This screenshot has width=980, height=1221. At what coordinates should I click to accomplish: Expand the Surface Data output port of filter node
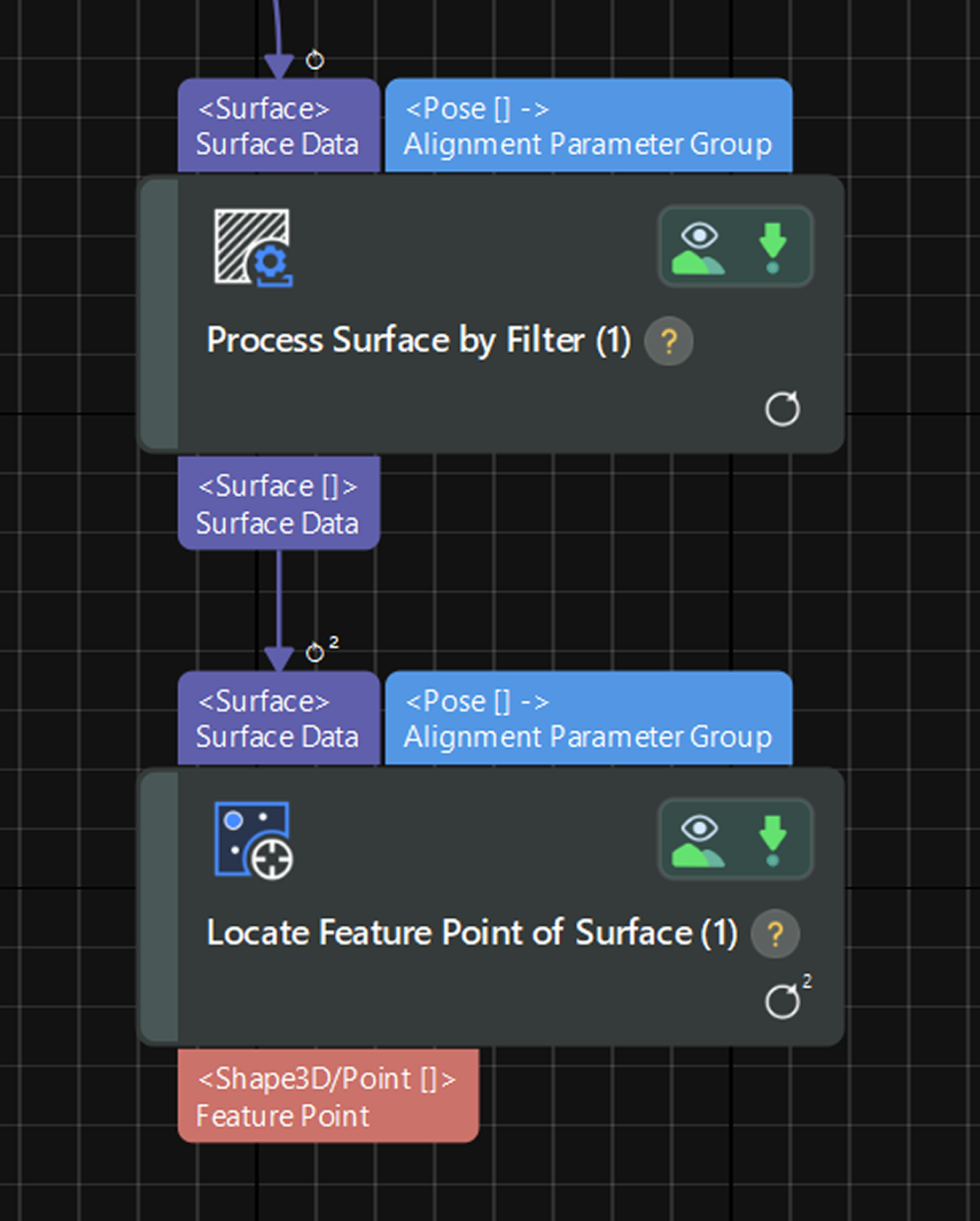(x=277, y=503)
